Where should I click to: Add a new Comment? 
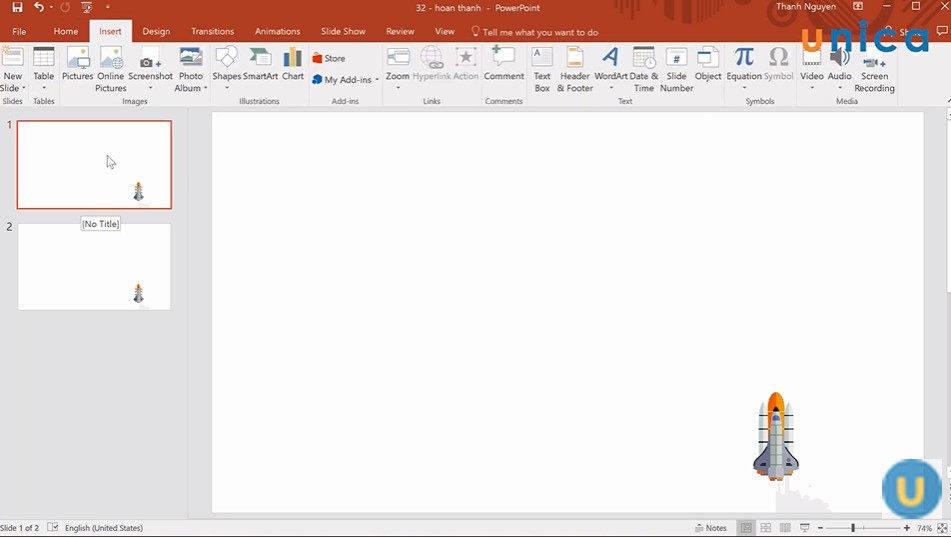pos(504,65)
